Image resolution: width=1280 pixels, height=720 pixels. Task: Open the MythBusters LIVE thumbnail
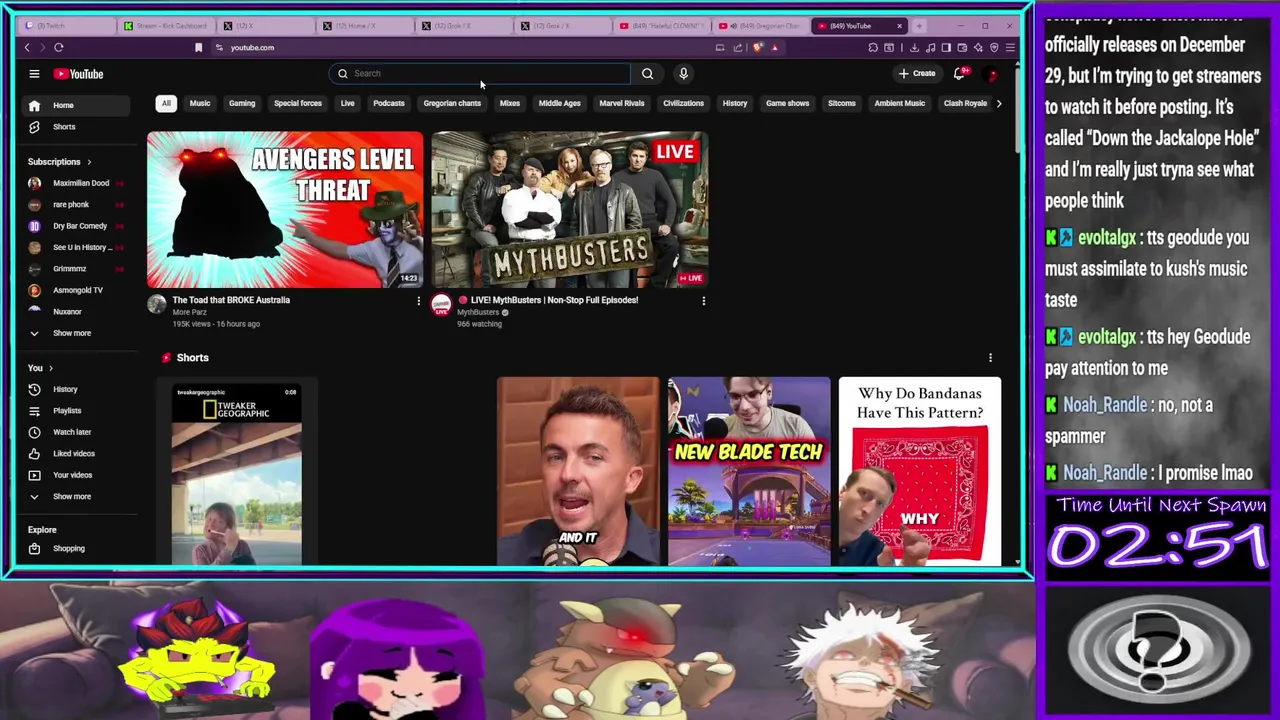point(570,210)
